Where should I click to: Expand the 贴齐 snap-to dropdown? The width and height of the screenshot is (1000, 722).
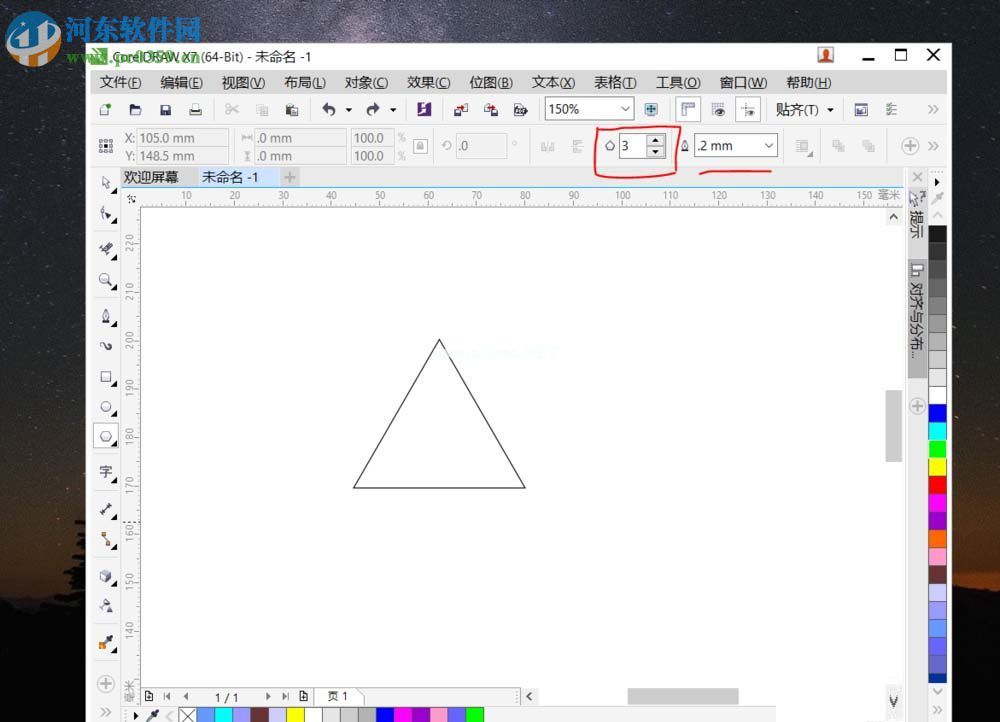(830, 110)
